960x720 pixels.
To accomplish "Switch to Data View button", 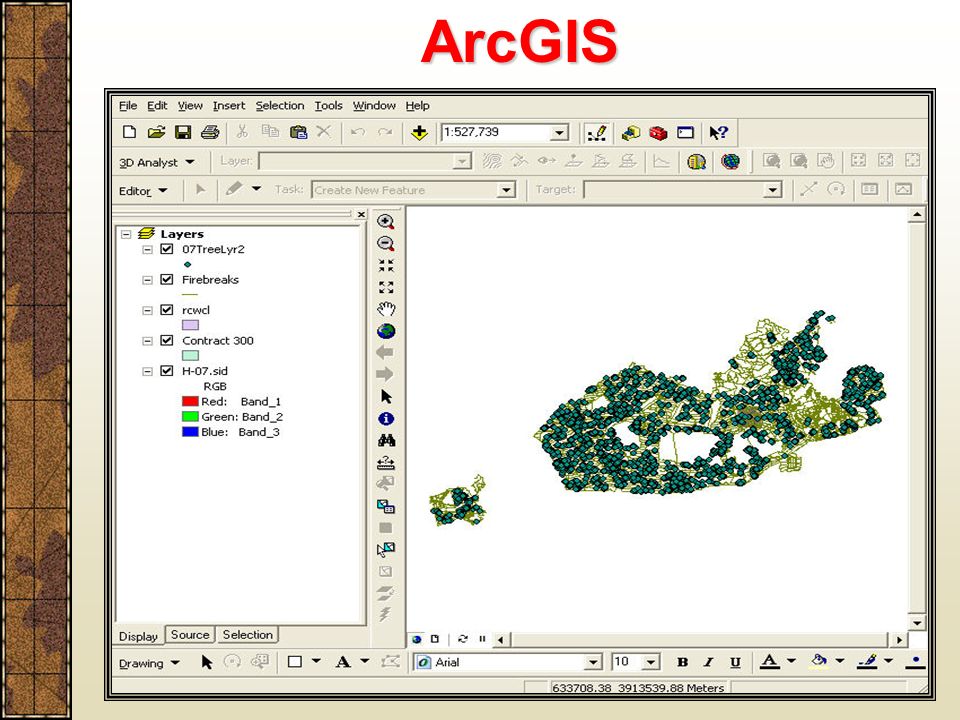I will [x=417, y=639].
